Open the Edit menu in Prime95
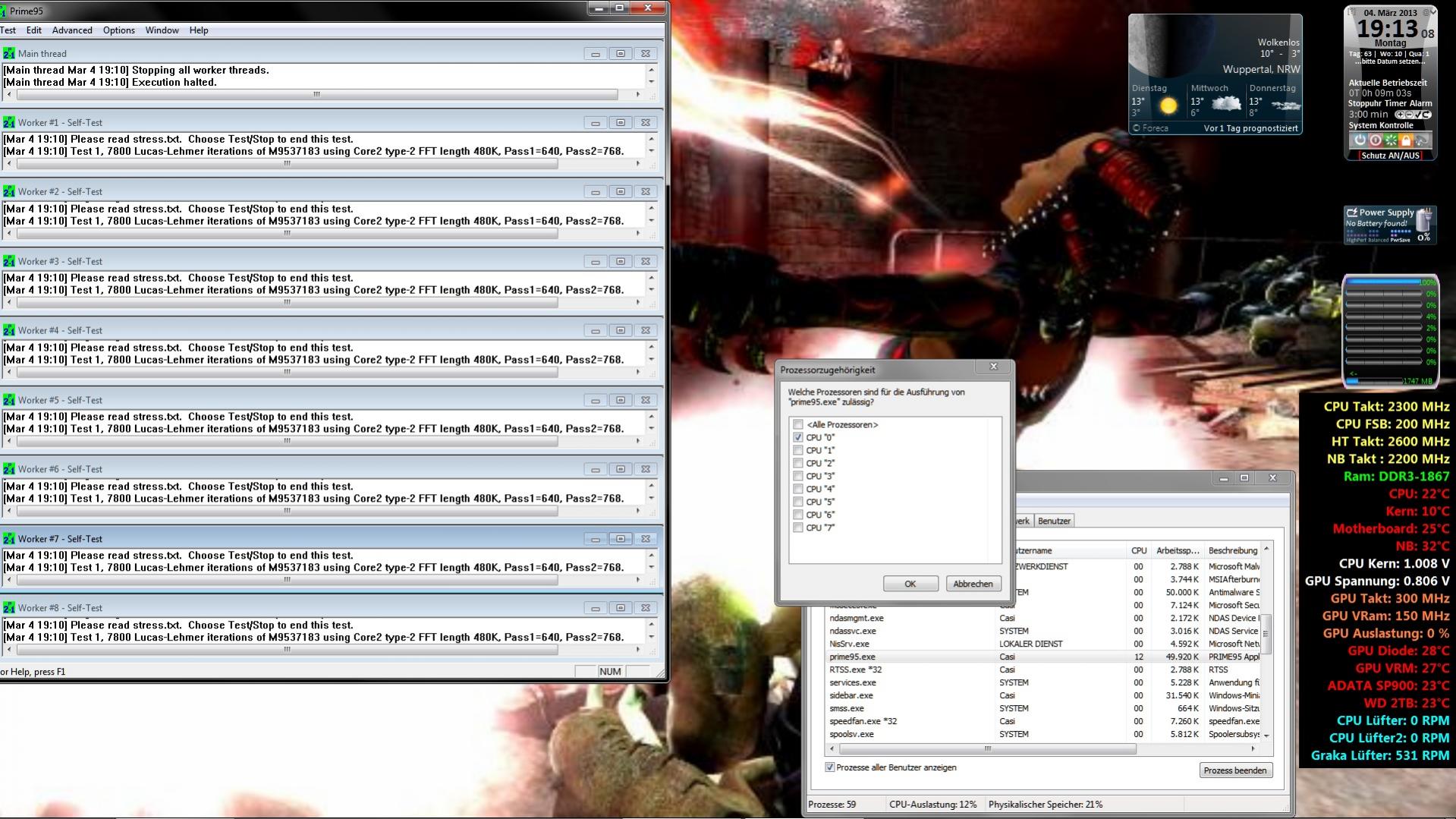This screenshot has height=819, width=1456. pos(34,30)
